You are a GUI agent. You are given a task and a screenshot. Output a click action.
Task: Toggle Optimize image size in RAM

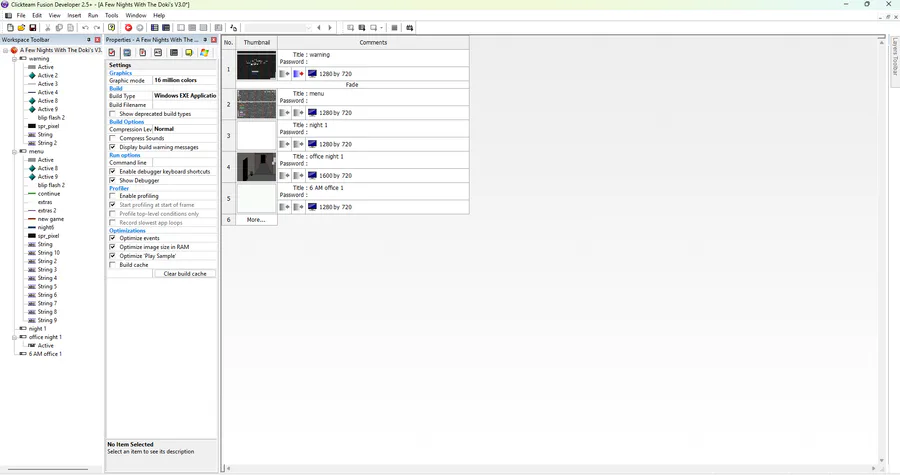tap(112, 247)
